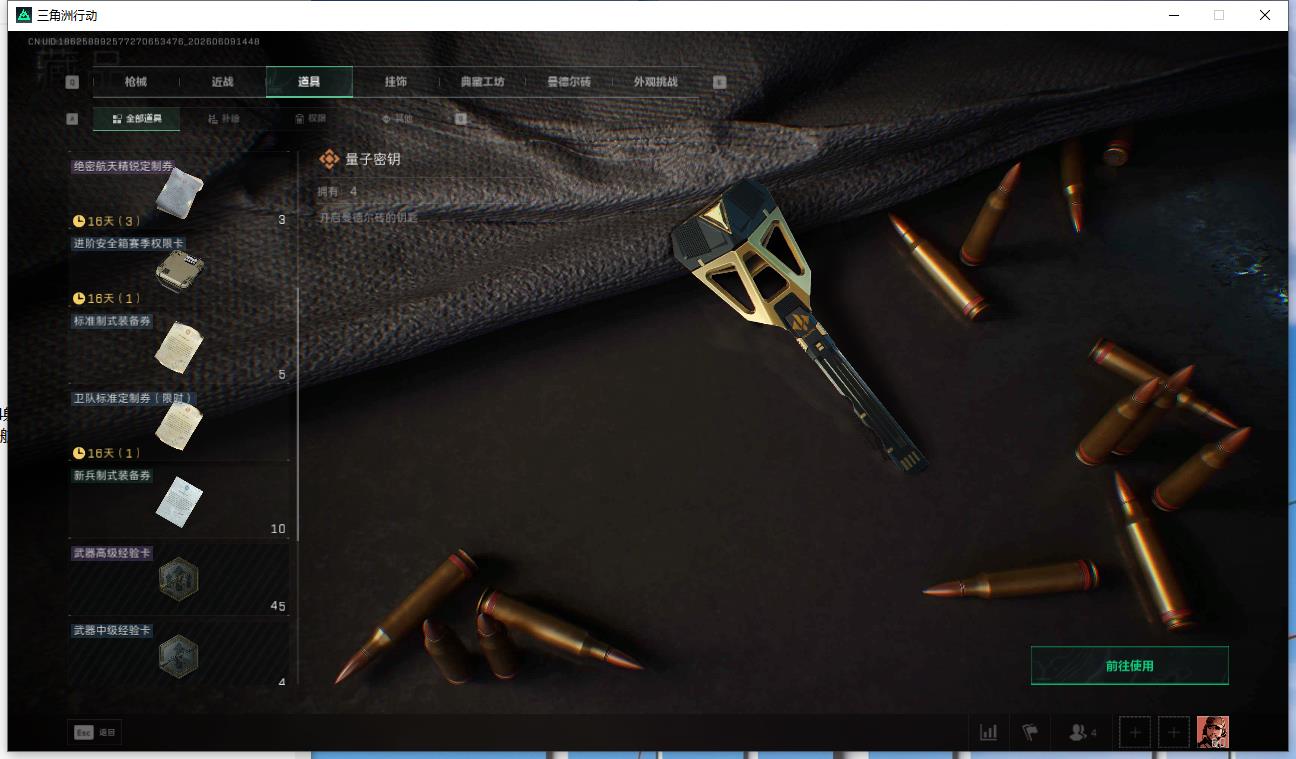Select the 绝密航天精锐定制券 item
This screenshot has width=1296, height=759.
[x=179, y=191]
